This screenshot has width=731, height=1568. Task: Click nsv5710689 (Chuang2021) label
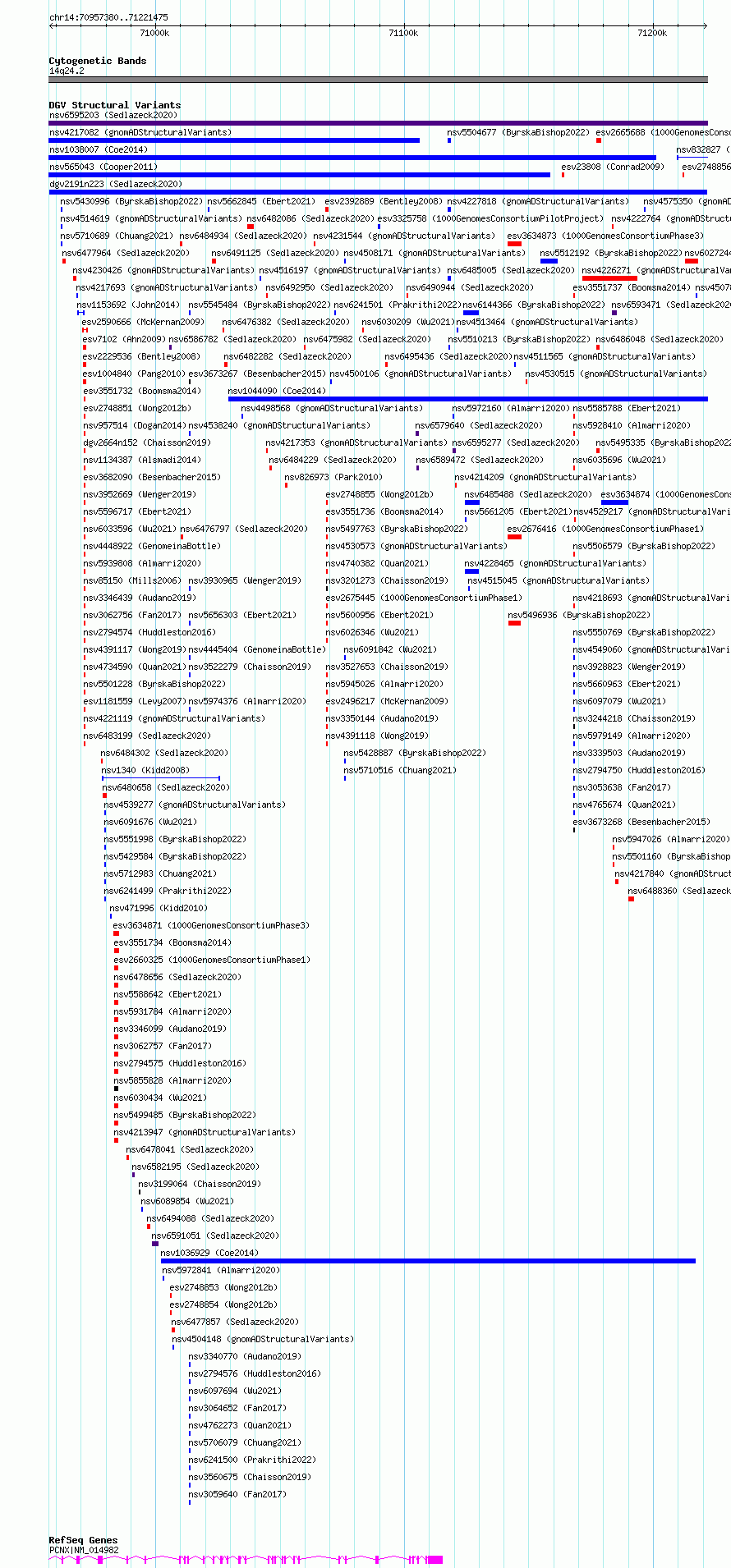tap(117, 236)
